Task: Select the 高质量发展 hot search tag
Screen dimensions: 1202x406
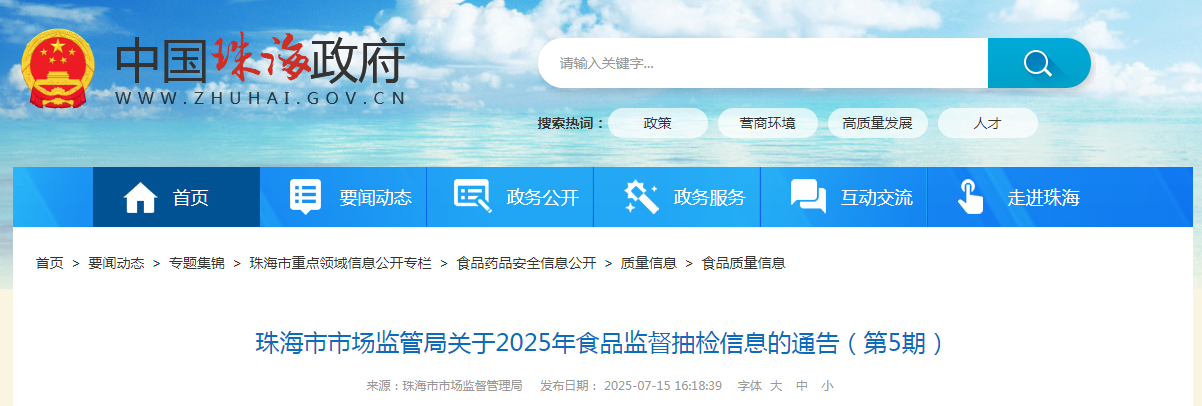Action: pos(877,123)
